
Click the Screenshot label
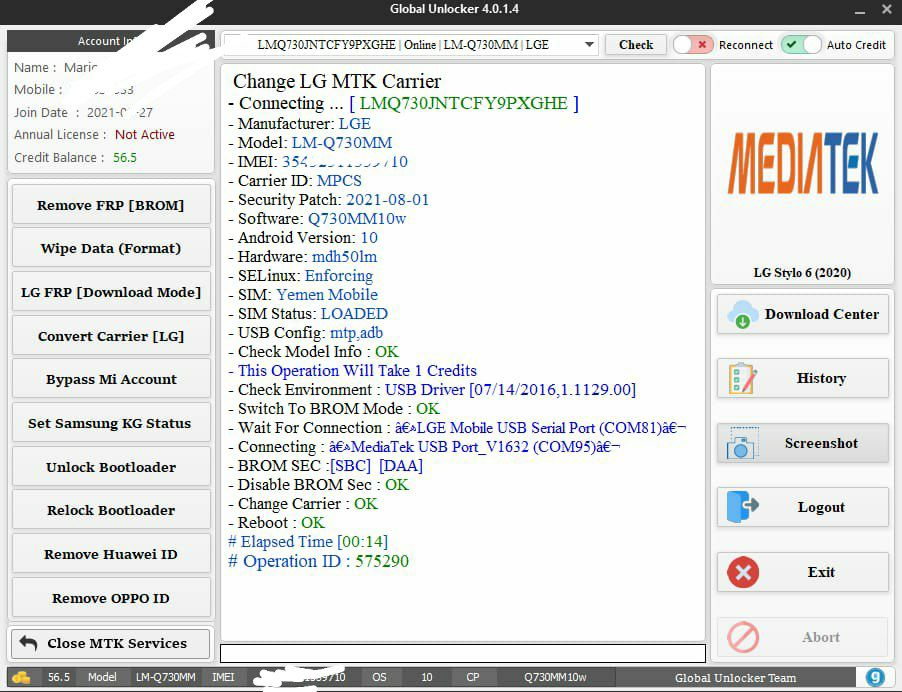pos(821,443)
